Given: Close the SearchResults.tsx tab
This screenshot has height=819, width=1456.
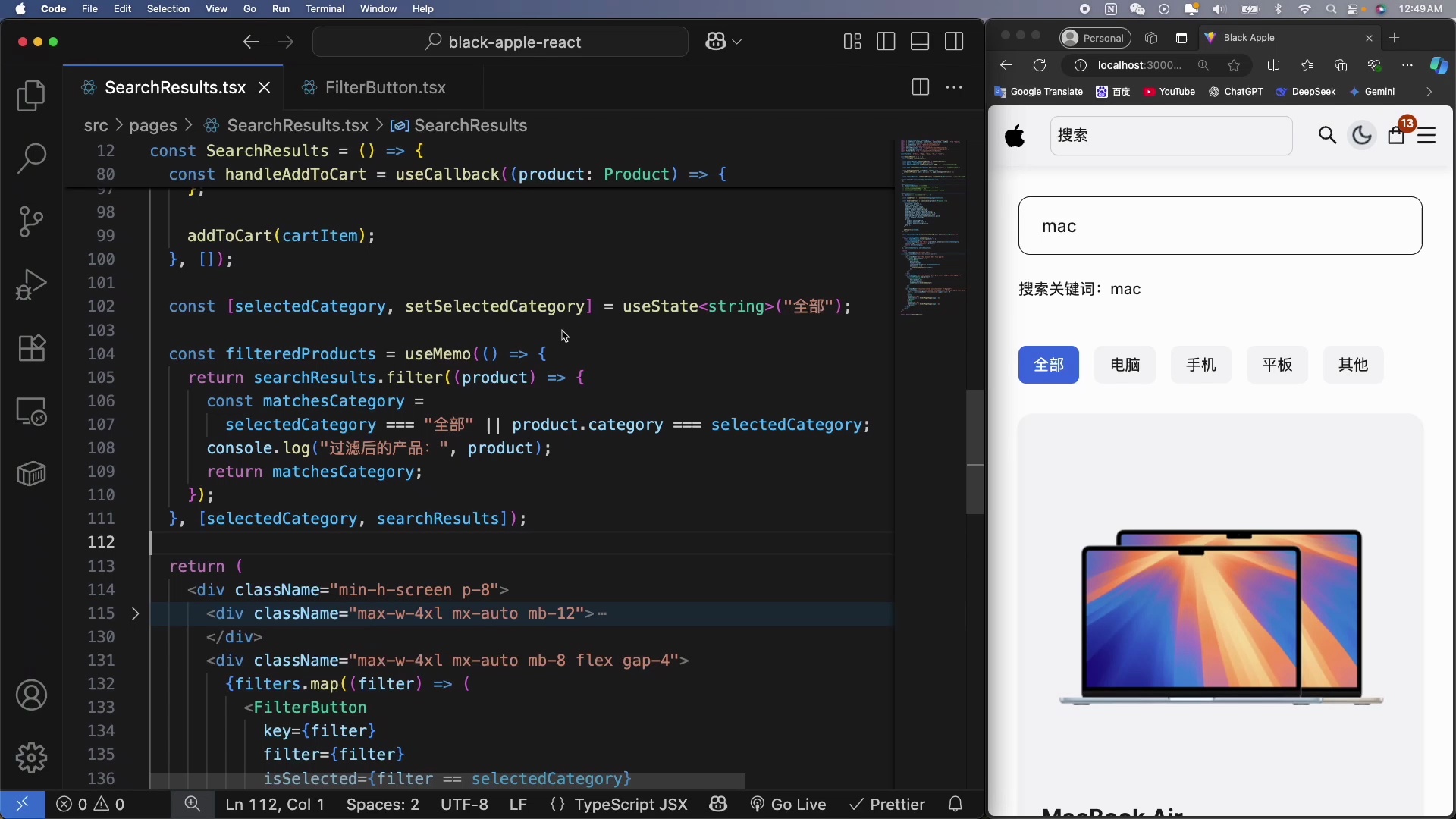Looking at the screenshot, I should 264,87.
